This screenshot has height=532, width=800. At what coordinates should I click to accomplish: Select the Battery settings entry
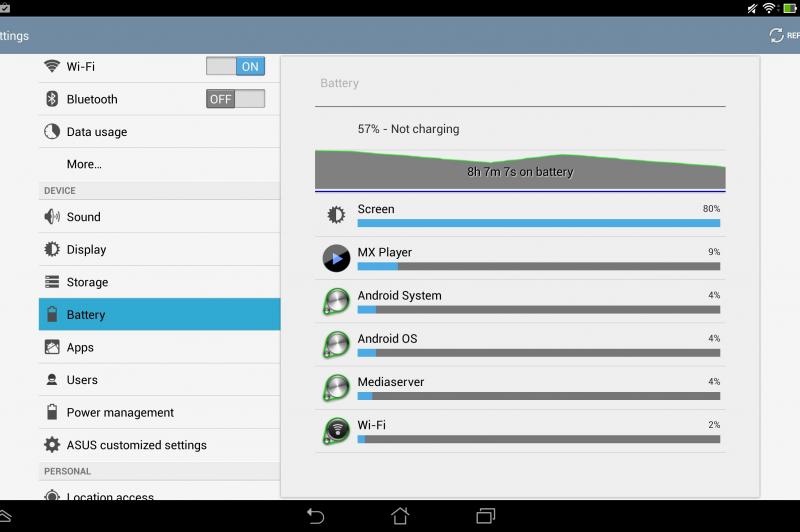click(x=159, y=314)
